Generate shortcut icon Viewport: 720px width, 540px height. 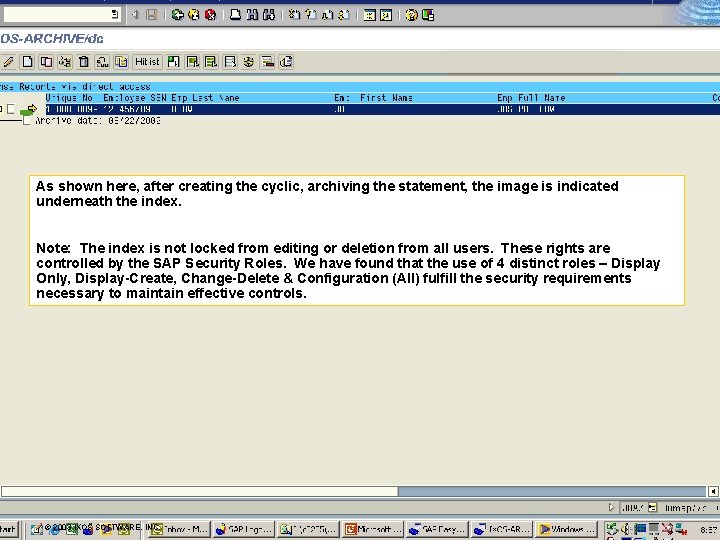[386, 15]
